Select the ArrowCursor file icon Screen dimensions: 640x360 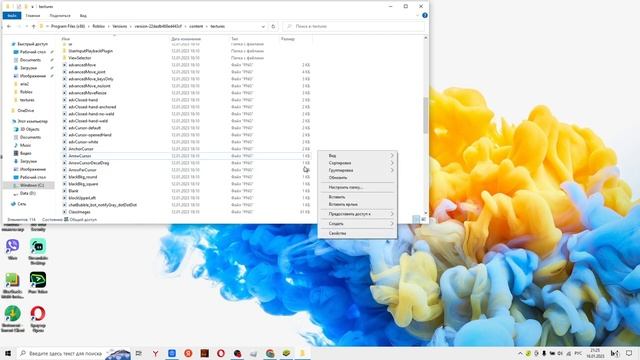pos(64,156)
